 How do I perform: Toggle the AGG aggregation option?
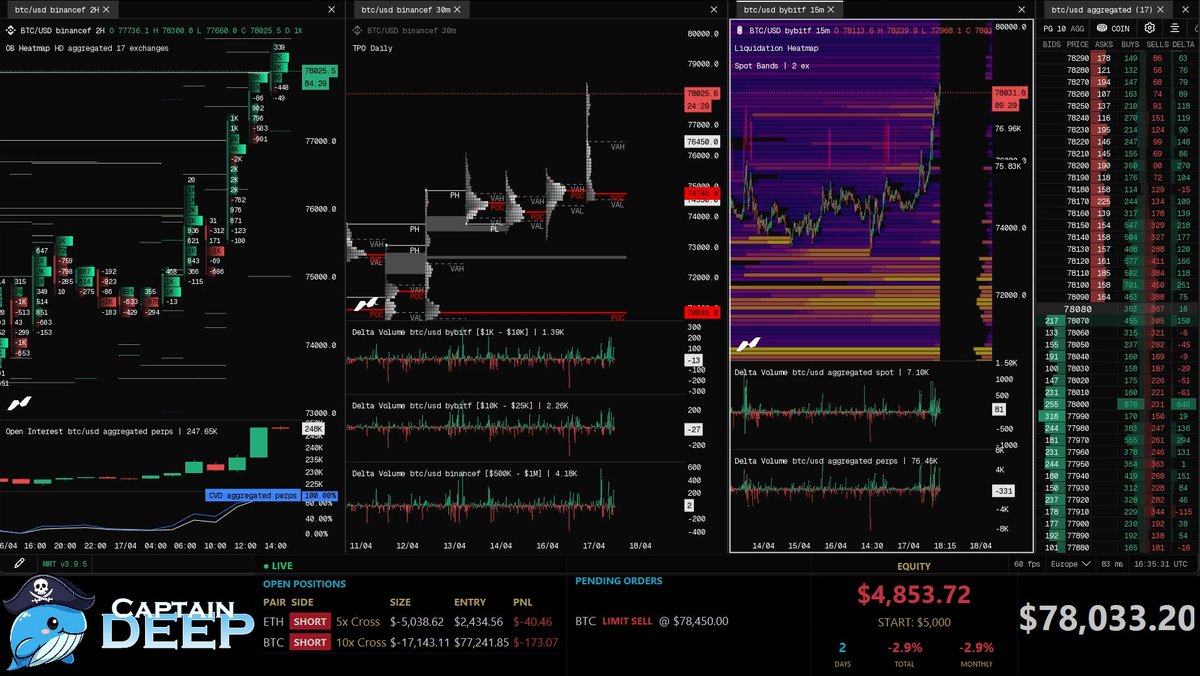[1078, 28]
